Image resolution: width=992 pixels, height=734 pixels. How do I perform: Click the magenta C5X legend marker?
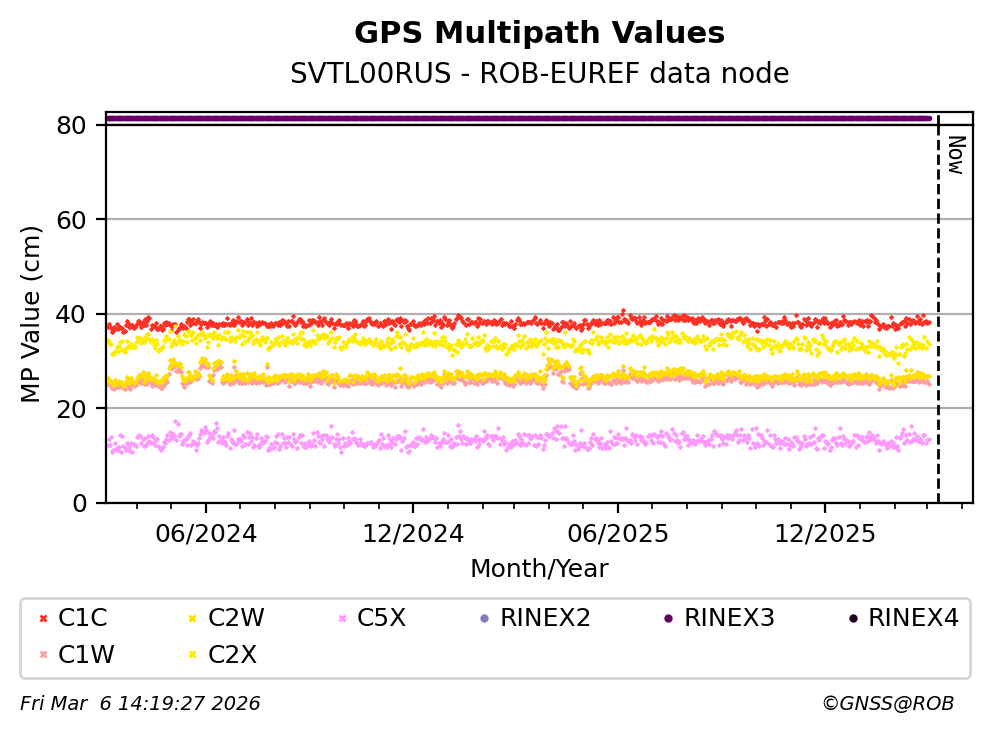pyautogui.click(x=343, y=619)
